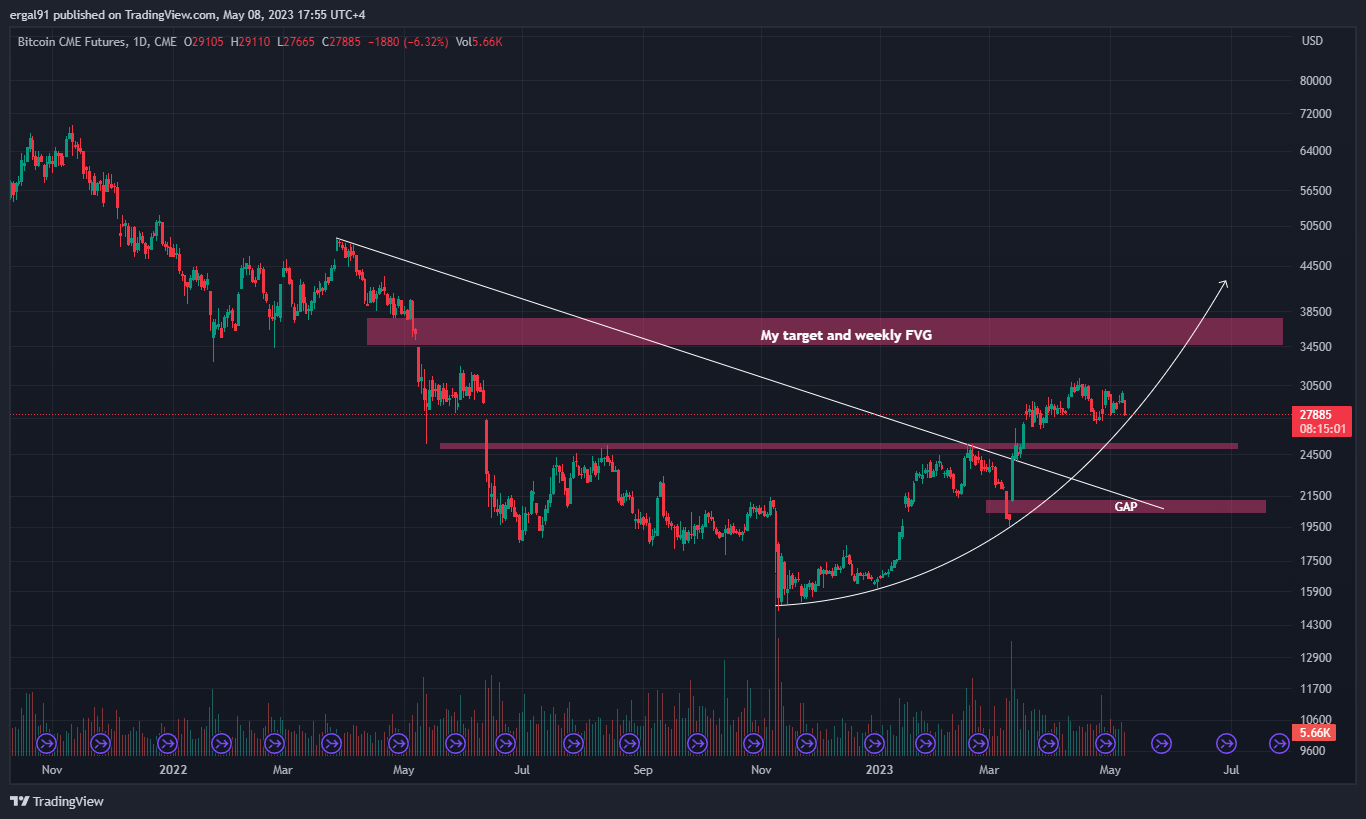Click the change value -1880 (-6.32%)
This screenshot has height=819, width=1366.
coord(407,41)
